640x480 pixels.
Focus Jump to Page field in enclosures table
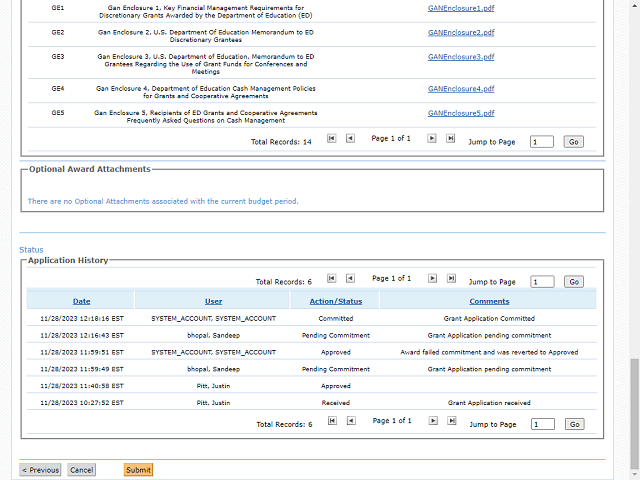[541, 142]
